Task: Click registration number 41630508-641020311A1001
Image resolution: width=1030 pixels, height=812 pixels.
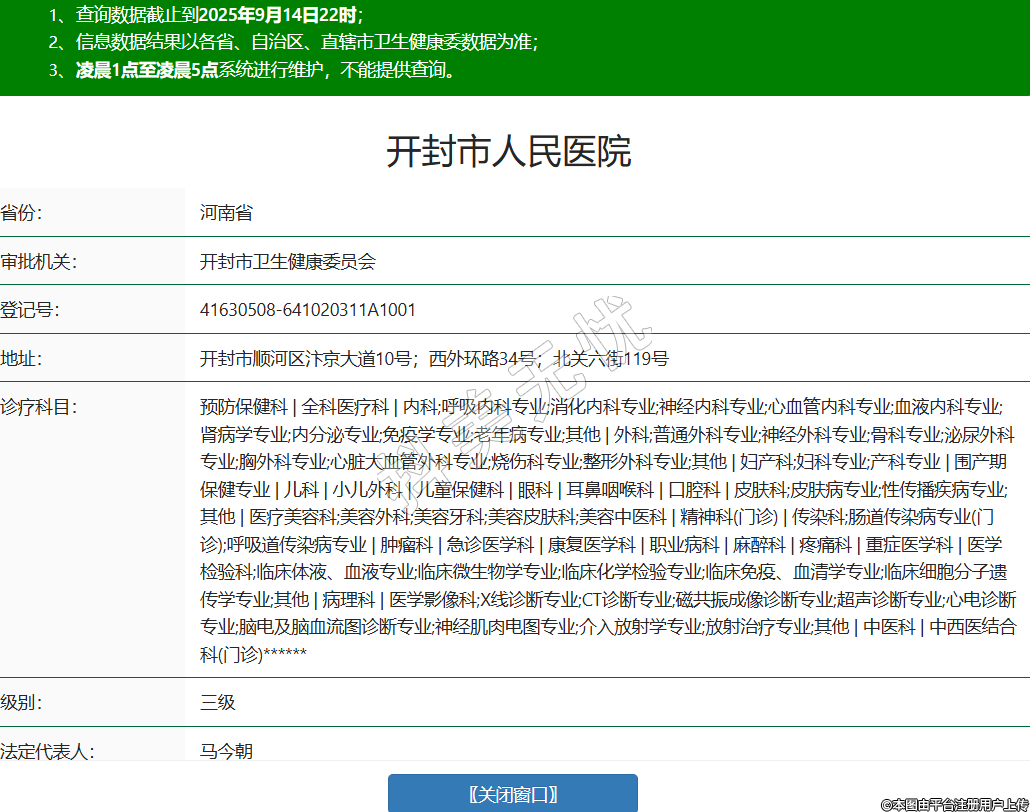Action: click(x=308, y=310)
